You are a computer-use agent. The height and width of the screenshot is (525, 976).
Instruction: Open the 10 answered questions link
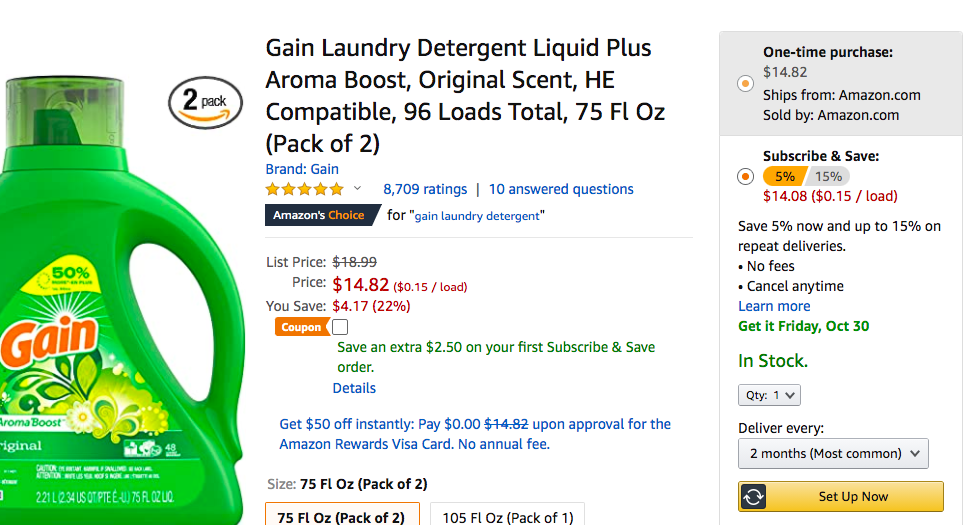click(561, 189)
